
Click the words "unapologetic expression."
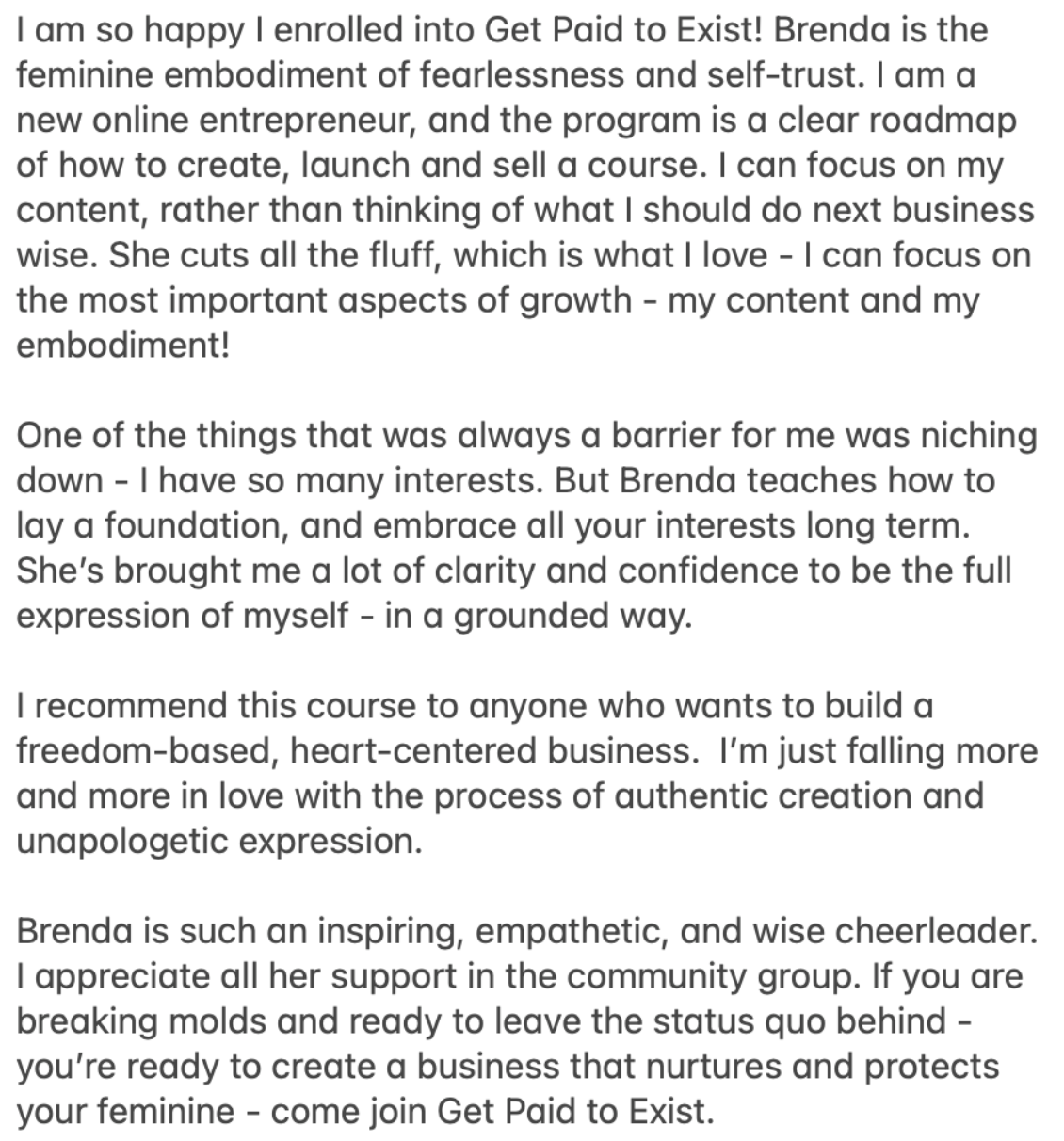[219, 842]
